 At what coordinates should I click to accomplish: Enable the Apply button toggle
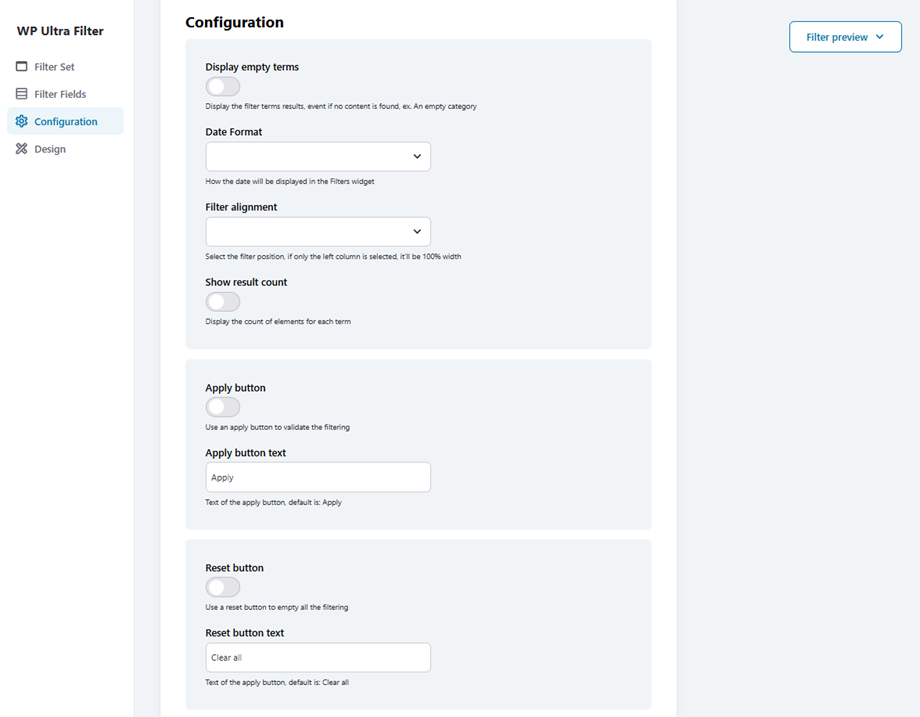coord(223,407)
